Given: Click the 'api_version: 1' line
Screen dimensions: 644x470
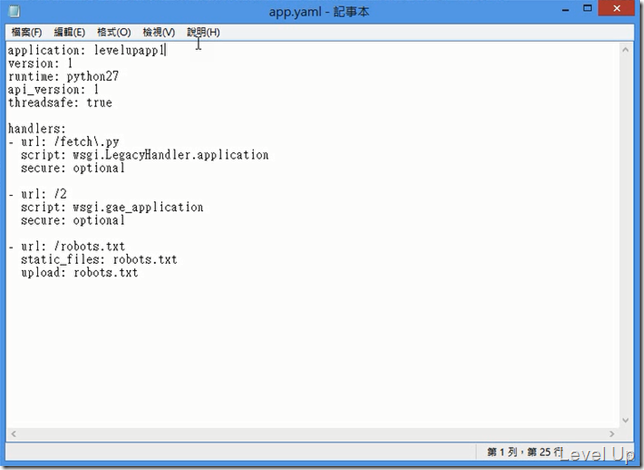Looking at the screenshot, I should 53,90.
